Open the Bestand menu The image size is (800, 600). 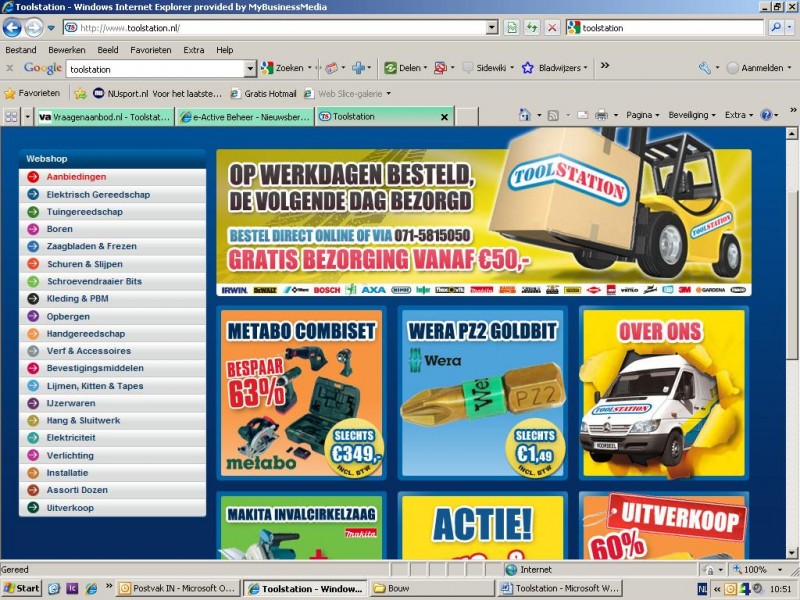tap(21, 50)
